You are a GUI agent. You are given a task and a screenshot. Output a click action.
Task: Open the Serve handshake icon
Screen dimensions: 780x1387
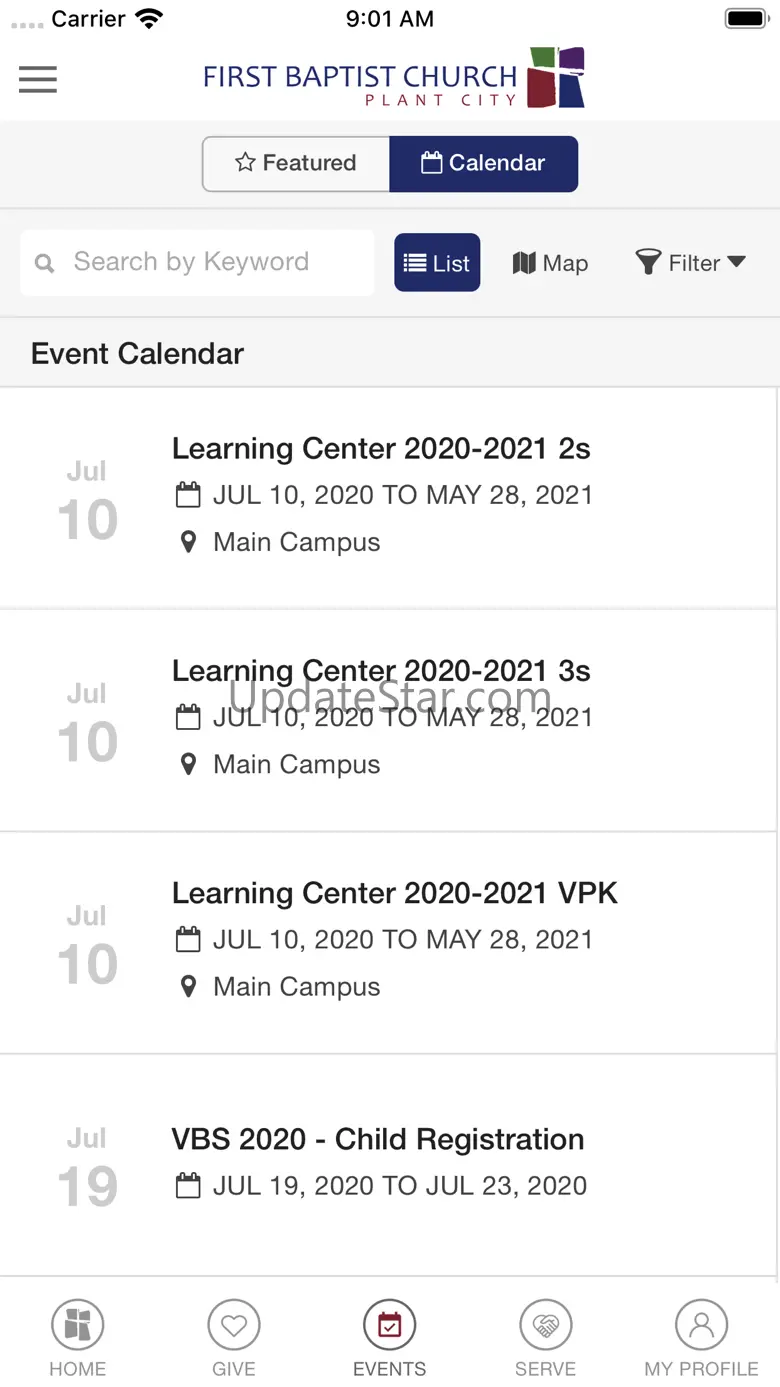point(546,1326)
